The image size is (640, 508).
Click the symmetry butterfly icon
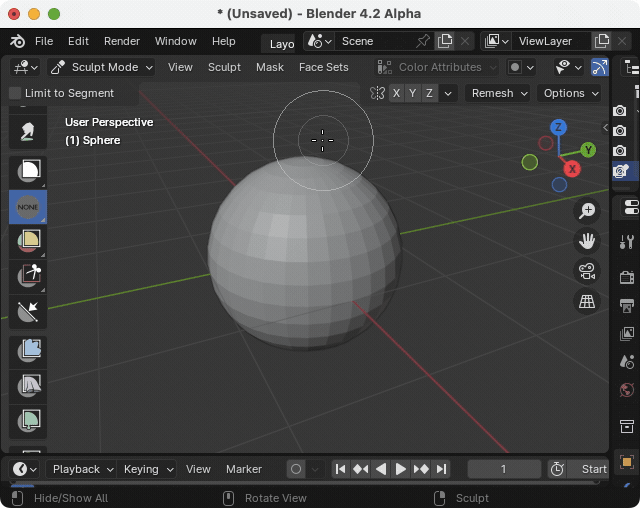coord(377,93)
